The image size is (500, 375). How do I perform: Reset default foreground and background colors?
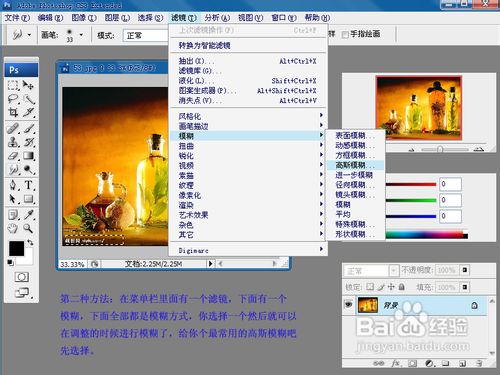(11, 263)
